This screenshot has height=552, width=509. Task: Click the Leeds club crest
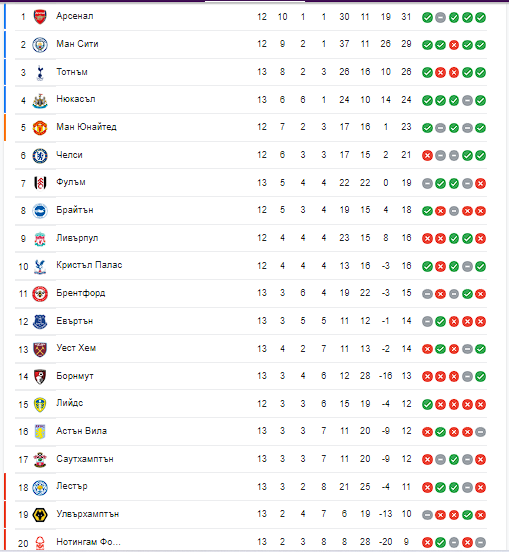click(40, 404)
